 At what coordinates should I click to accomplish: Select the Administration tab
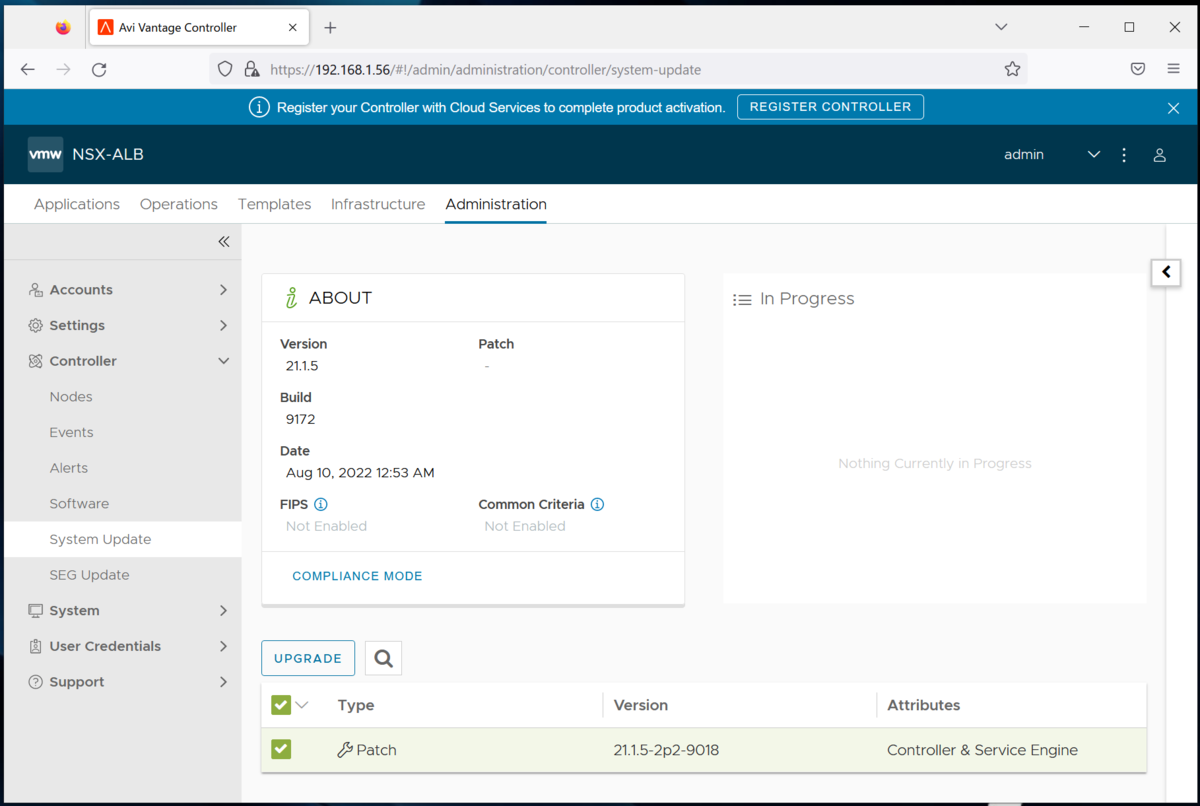496,204
